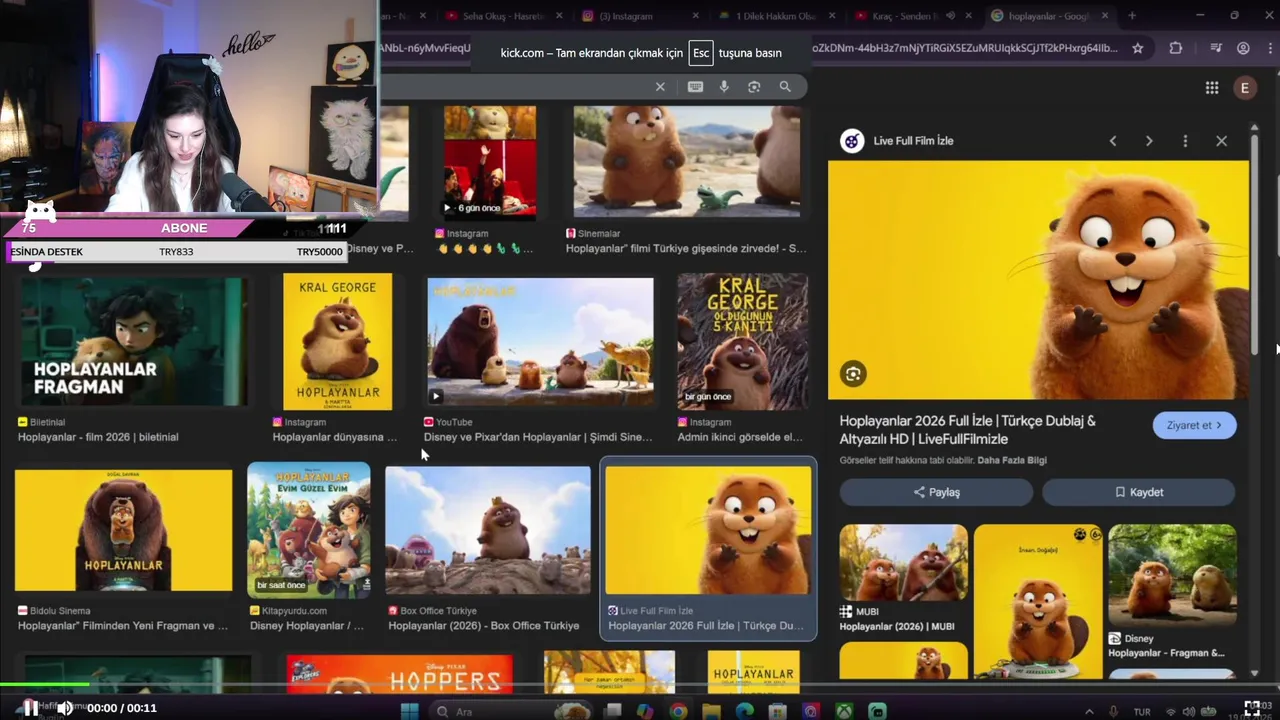The height and width of the screenshot is (720, 1280).
Task: Open Google Lens image search
Action: (754, 87)
